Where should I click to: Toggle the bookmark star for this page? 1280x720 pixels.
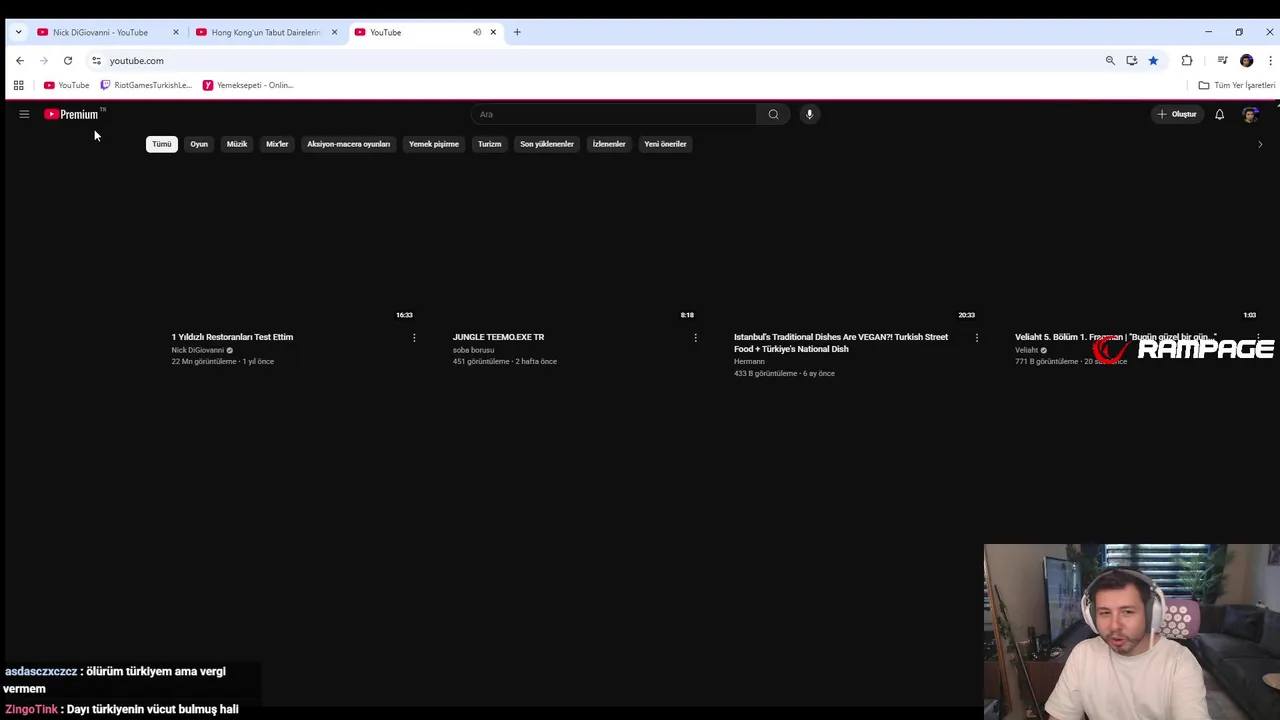point(1153,61)
